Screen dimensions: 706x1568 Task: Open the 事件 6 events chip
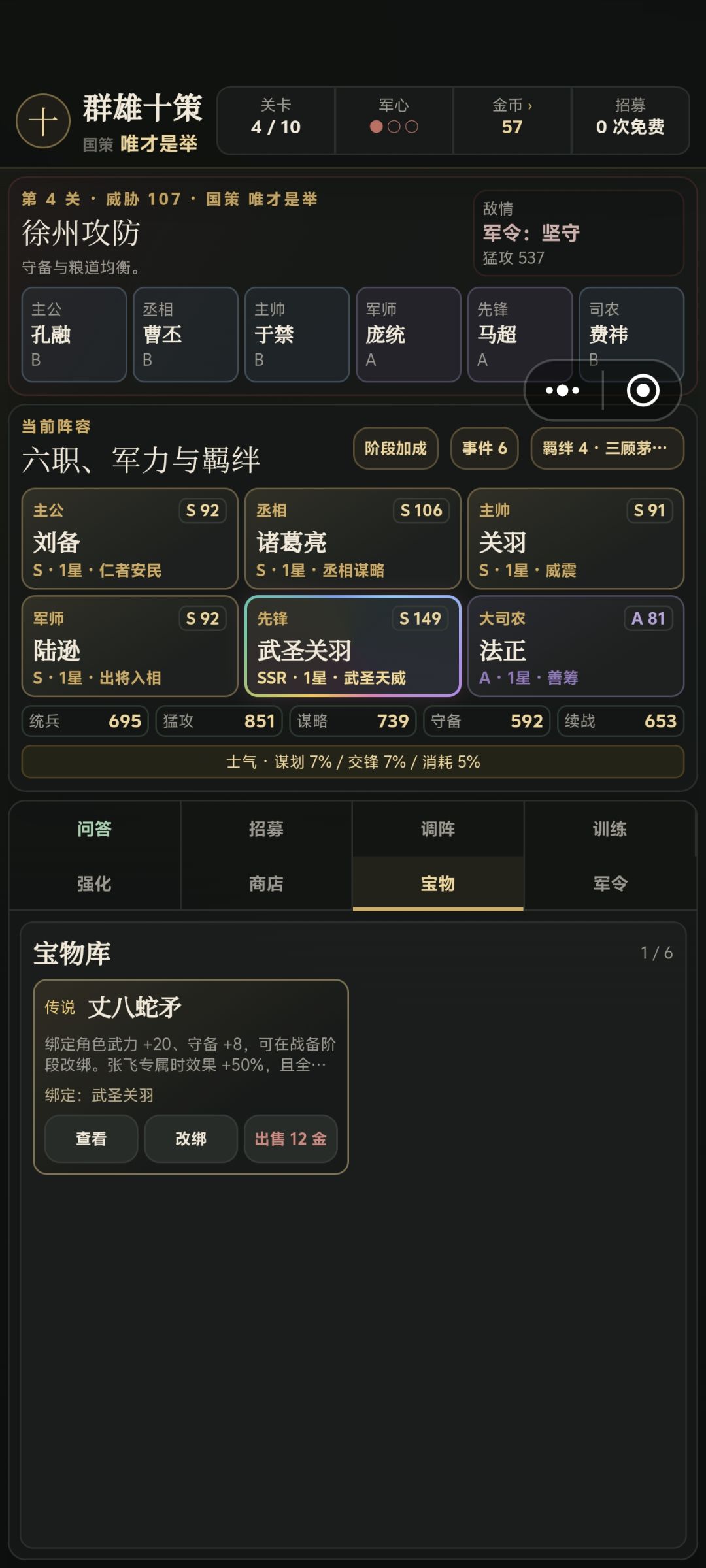pyautogui.click(x=484, y=448)
